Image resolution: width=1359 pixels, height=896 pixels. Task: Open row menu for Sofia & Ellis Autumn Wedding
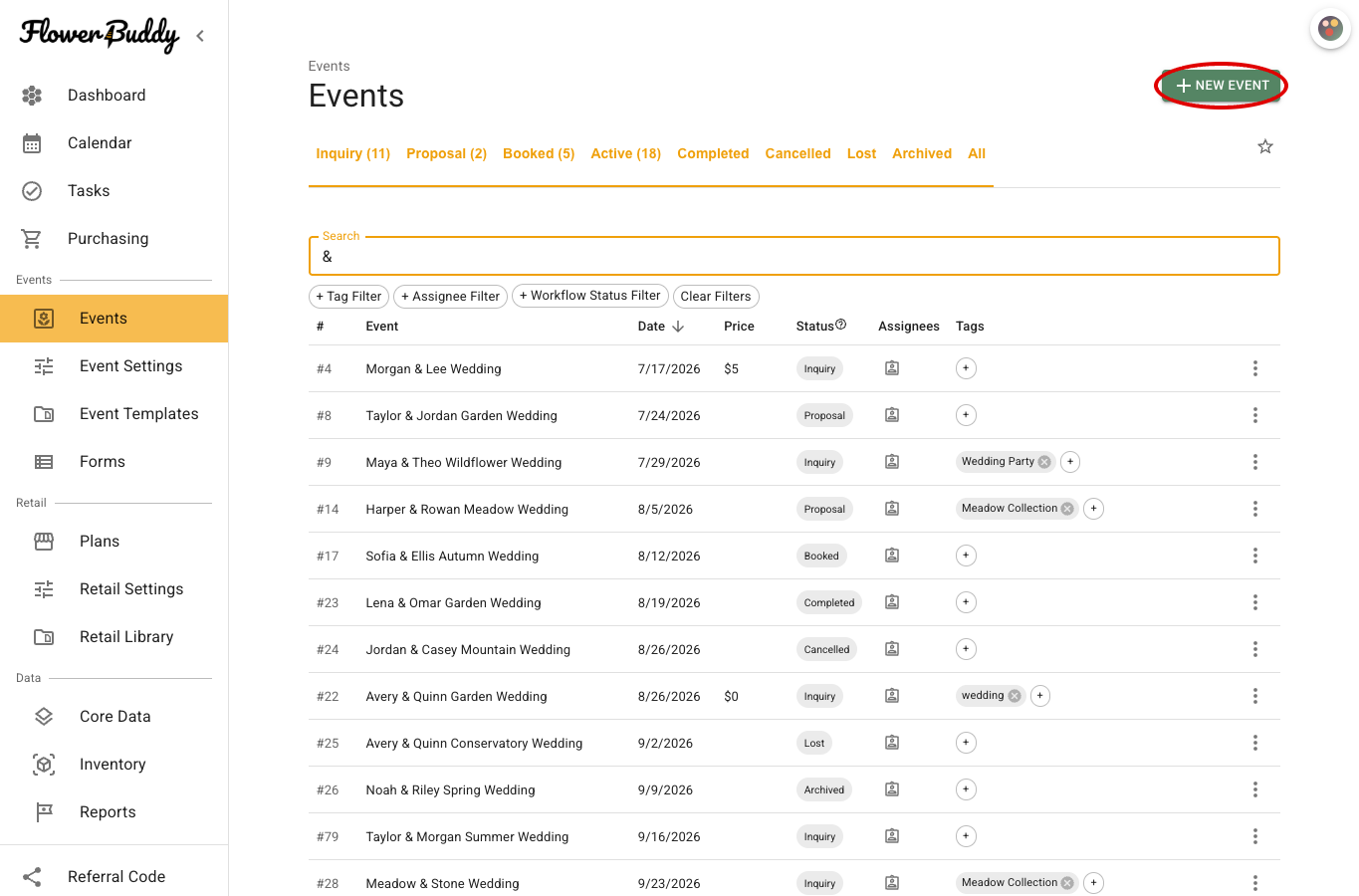1255,556
